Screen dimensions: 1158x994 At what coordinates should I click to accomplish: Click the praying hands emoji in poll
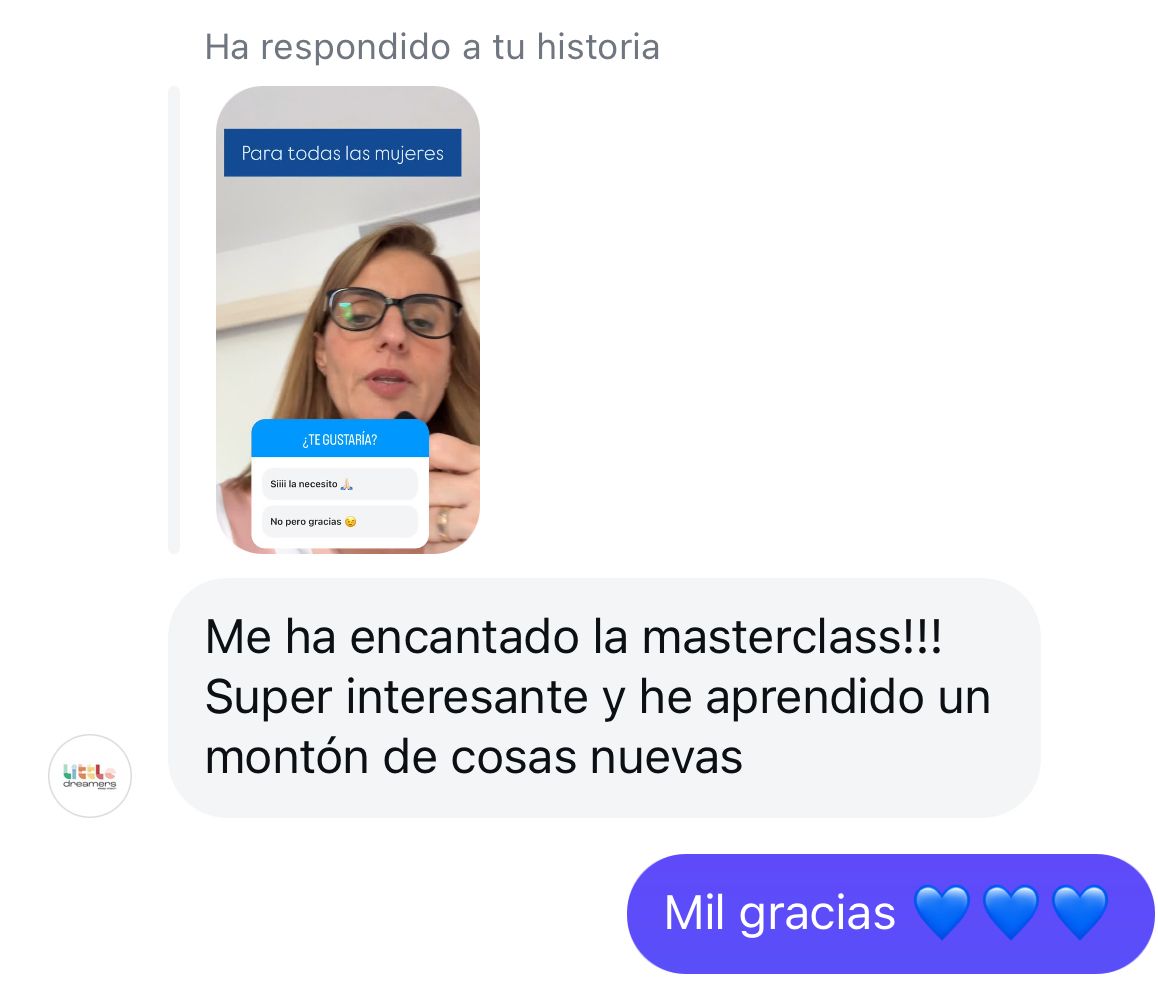point(346,484)
